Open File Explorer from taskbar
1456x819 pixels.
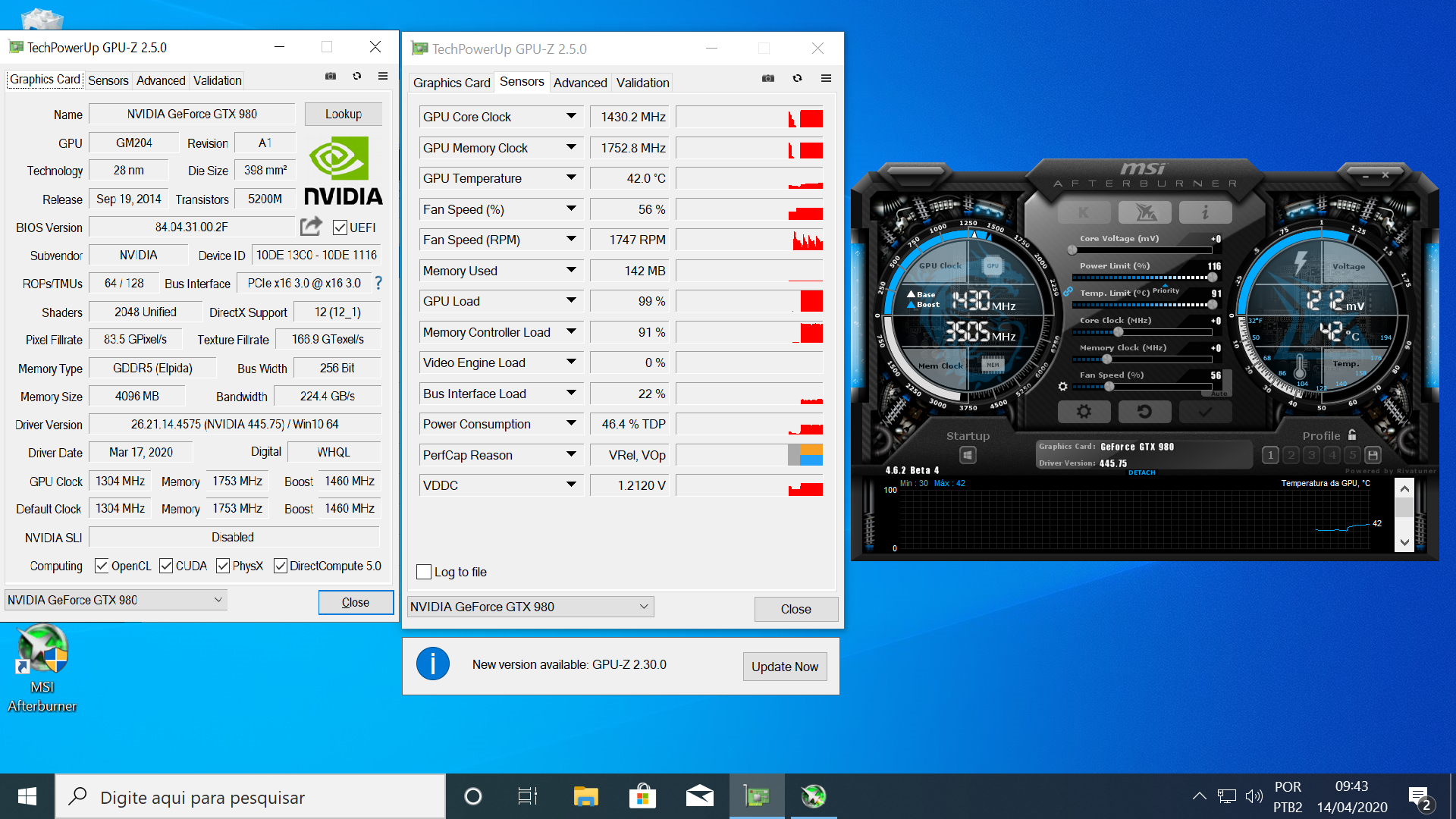pyautogui.click(x=585, y=796)
